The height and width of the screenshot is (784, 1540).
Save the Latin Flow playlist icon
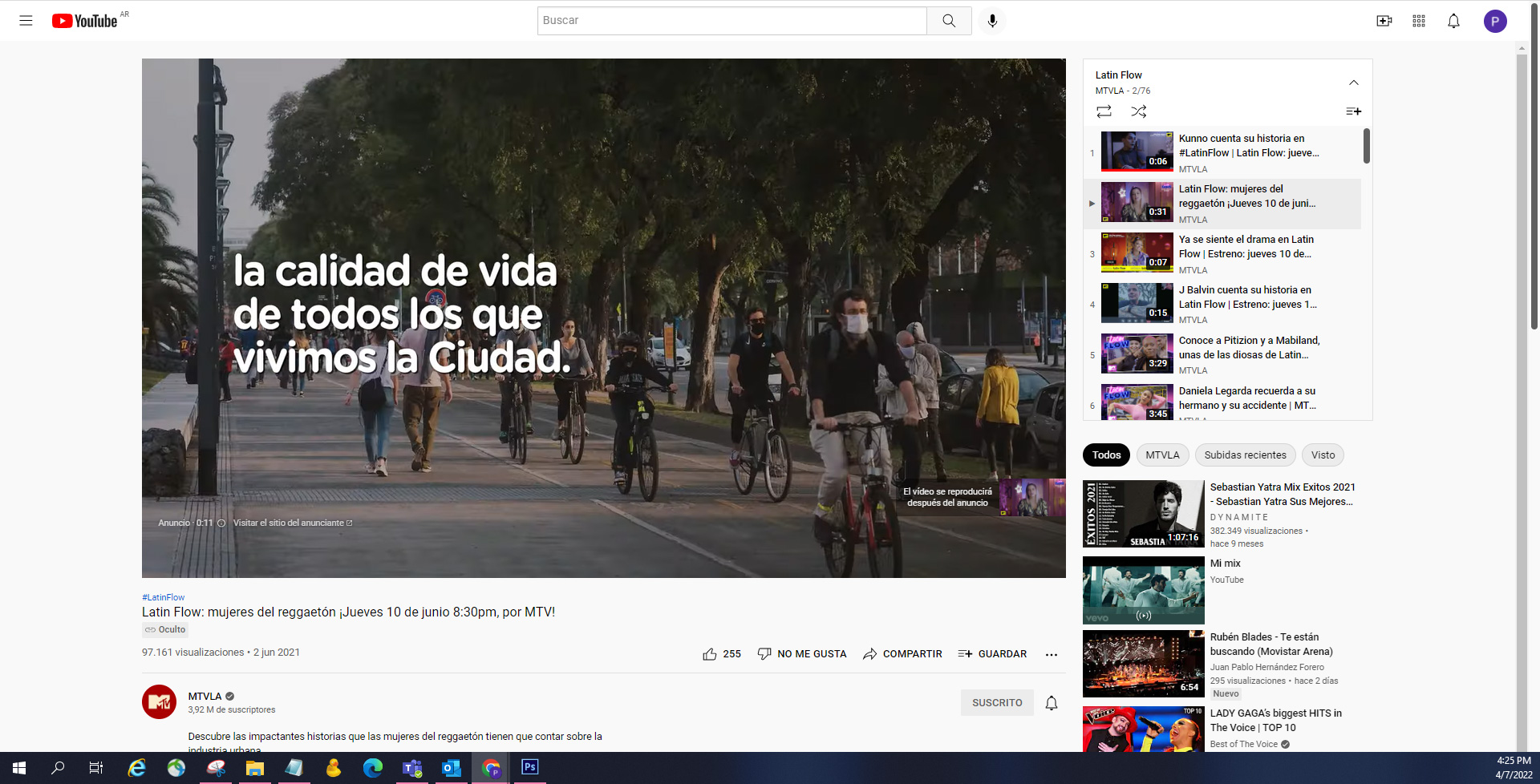(1353, 111)
